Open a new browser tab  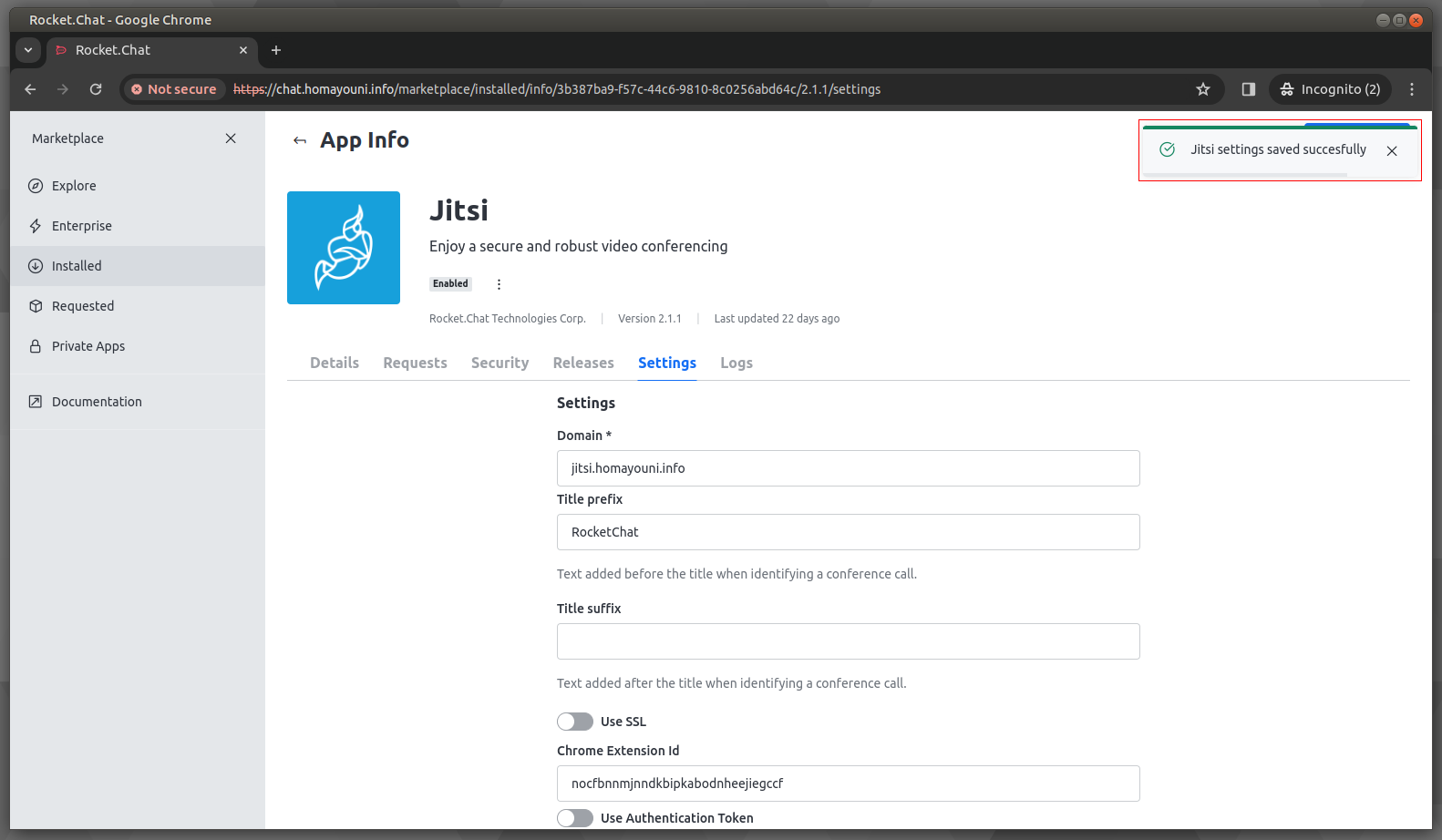276,50
